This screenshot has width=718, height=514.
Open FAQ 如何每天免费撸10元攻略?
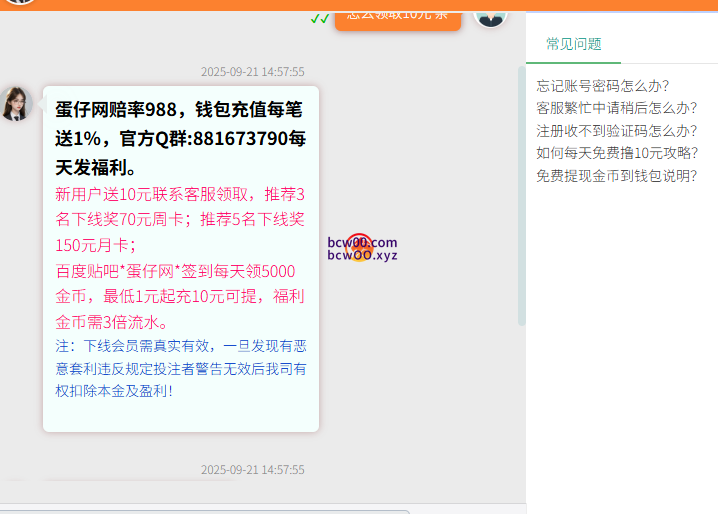pyautogui.click(x=617, y=153)
